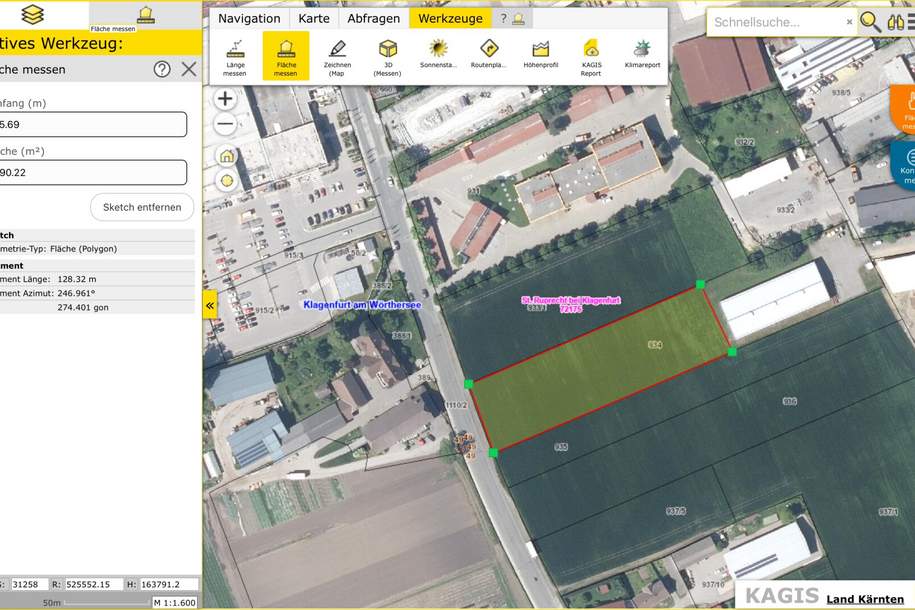The height and width of the screenshot is (610, 915).
Task: Select the Zeichnen (Map) drawing tool
Action: 337,57
